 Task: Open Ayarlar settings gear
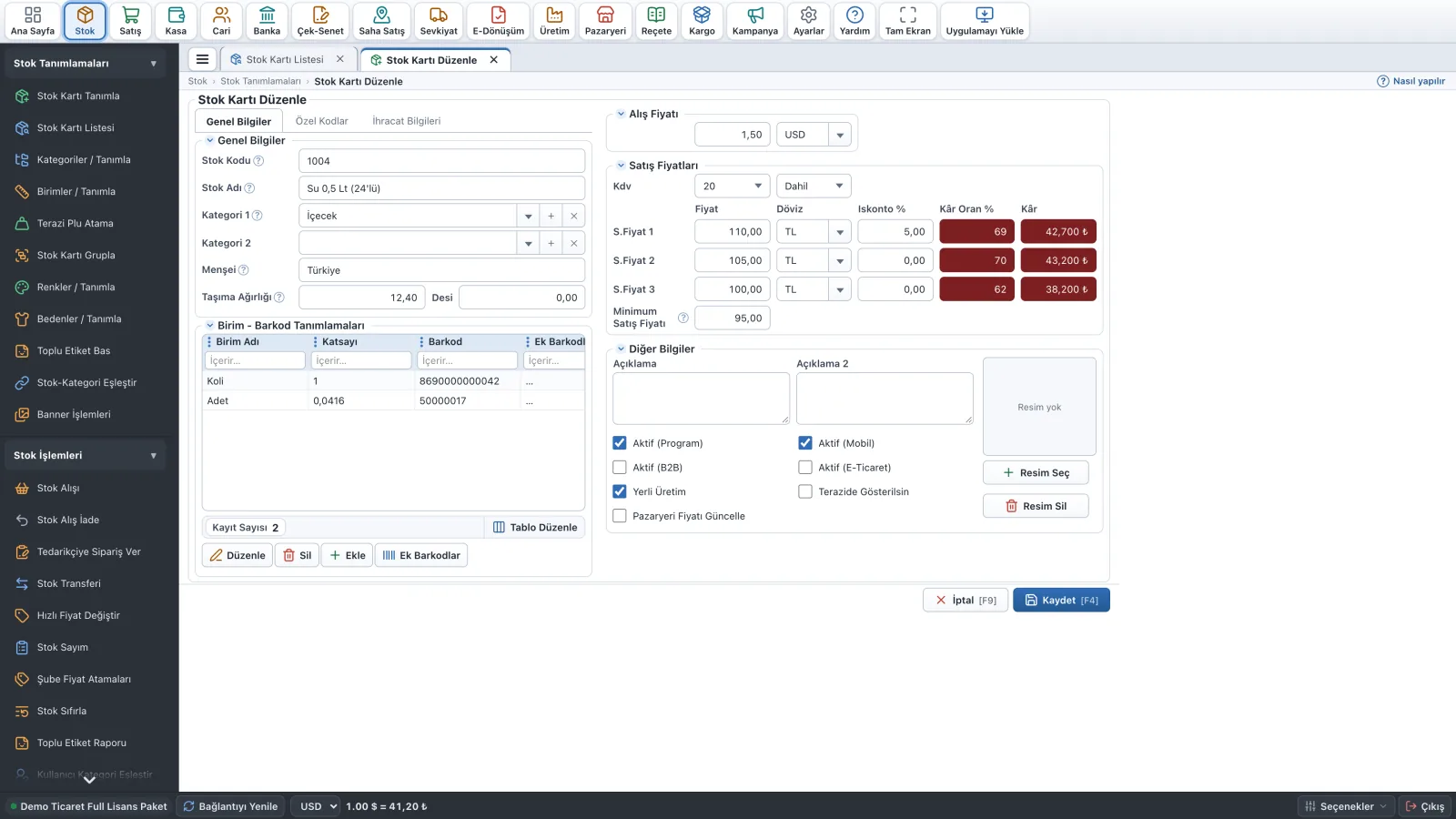(x=808, y=21)
